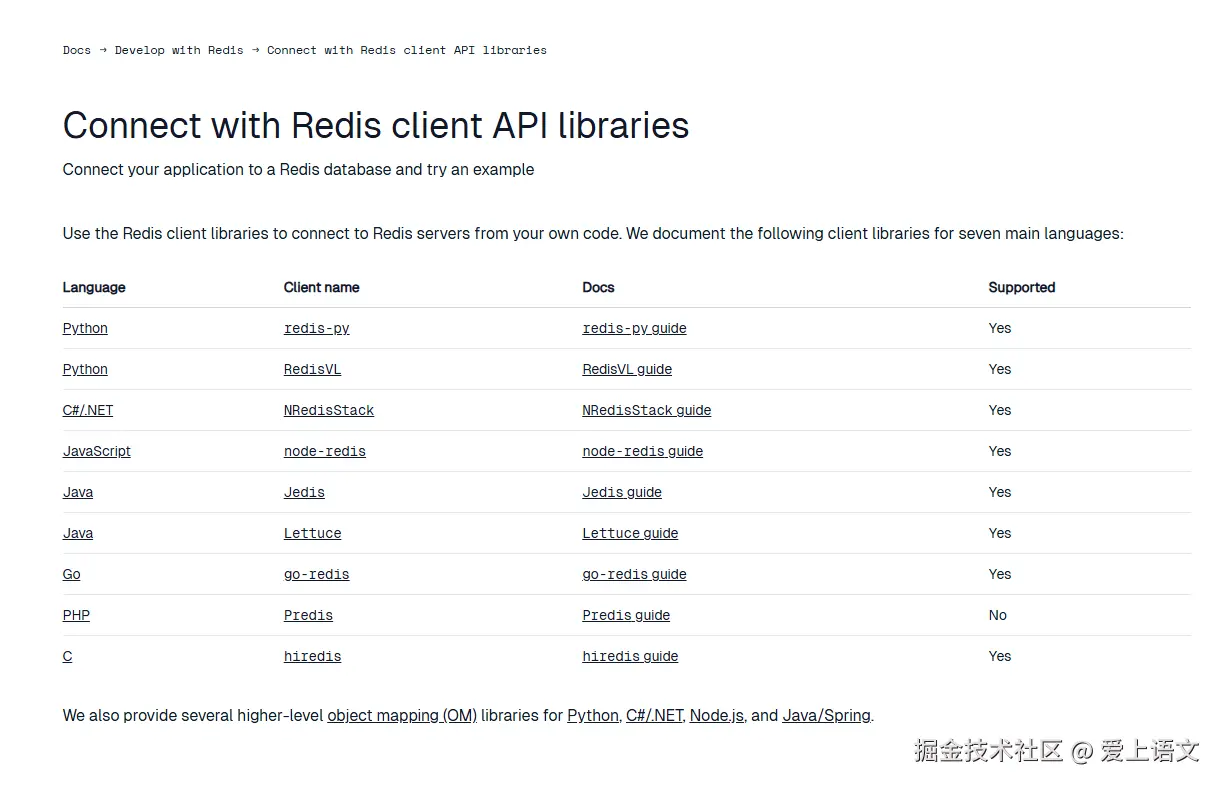Click the Yes value in Jedis row
This screenshot has height=787, width=1222.
1000,492
